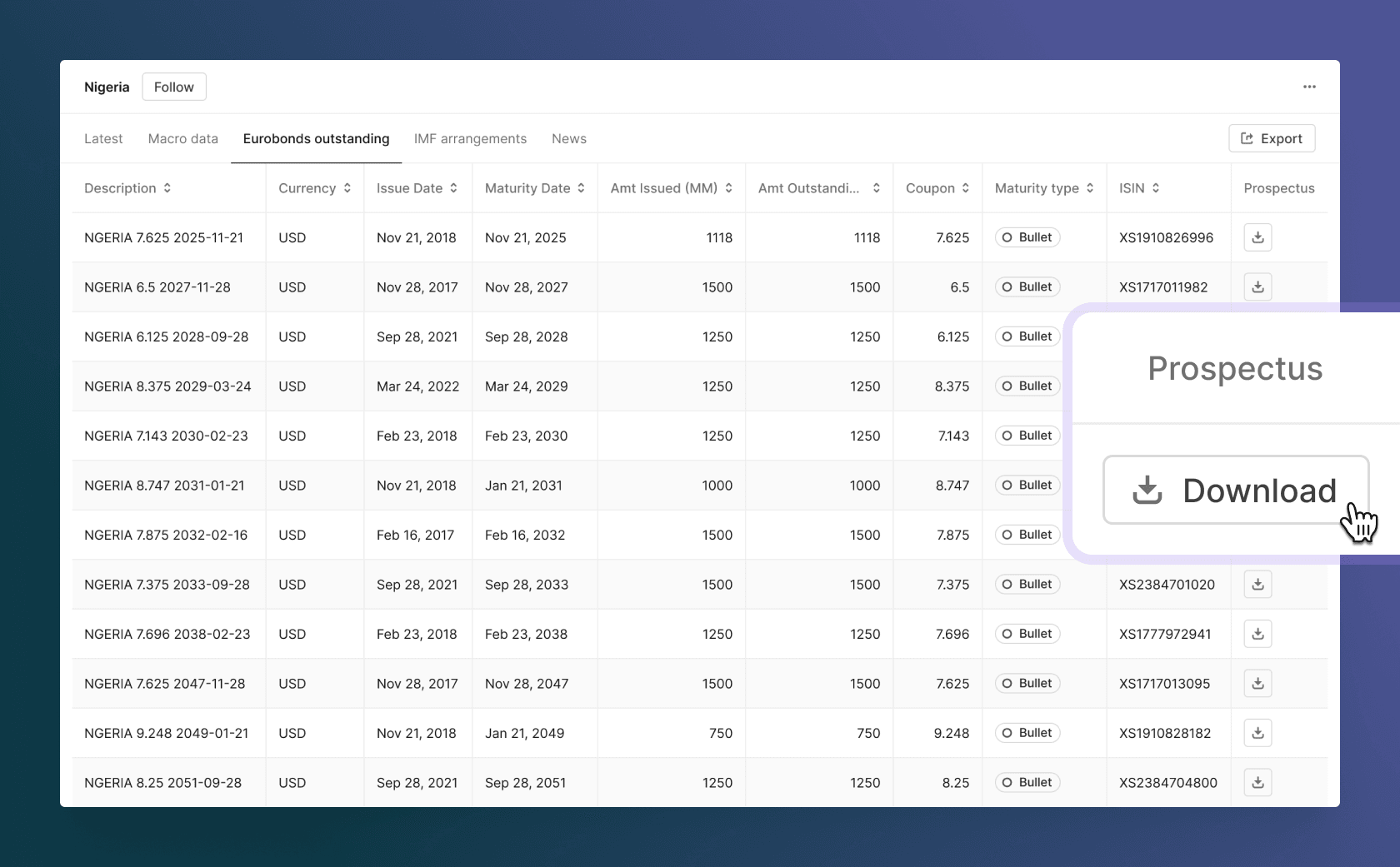The height and width of the screenshot is (867, 1400).
Task: Download prospectus for ISIN XS1910828182
Action: click(x=1257, y=733)
